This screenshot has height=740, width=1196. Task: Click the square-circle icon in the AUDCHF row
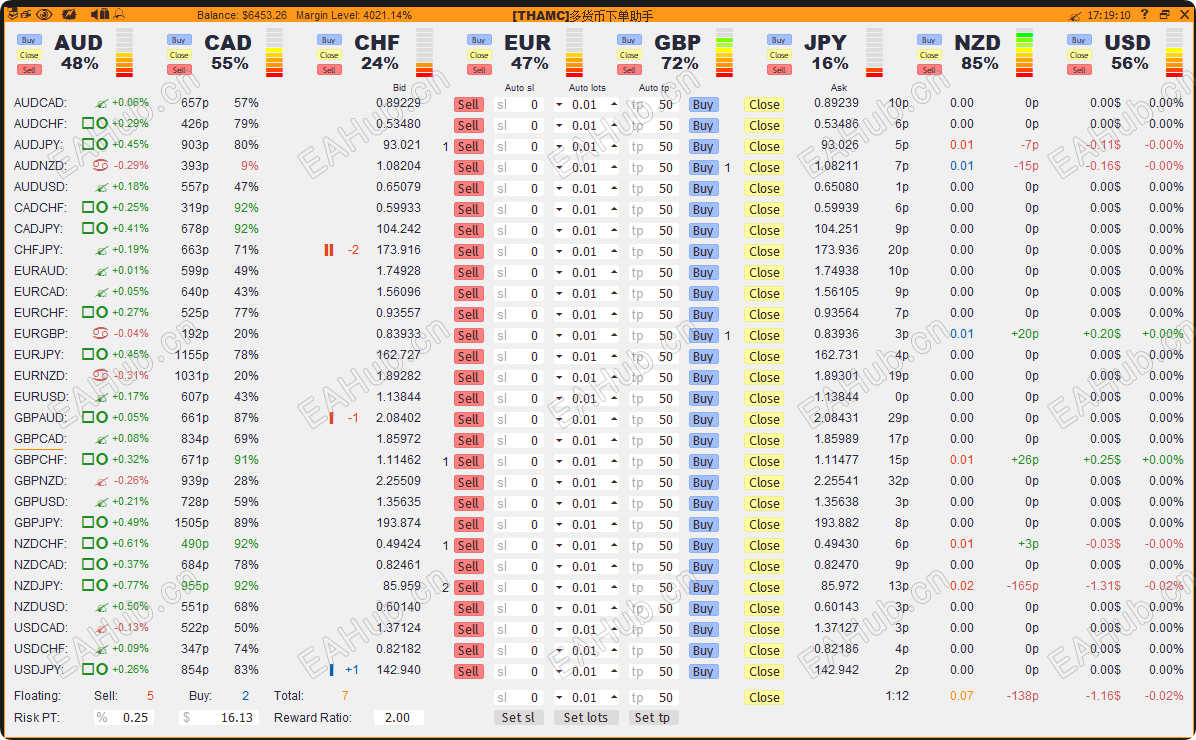pyautogui.click(x=95, y=124)
